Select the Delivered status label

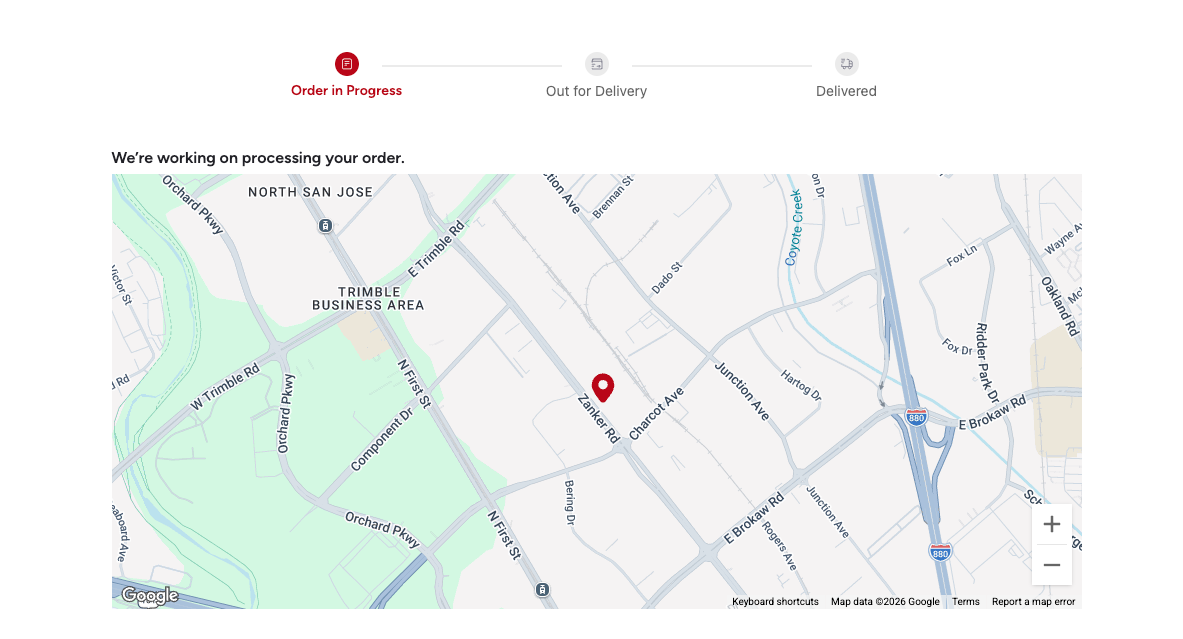(x=847, y=91)
